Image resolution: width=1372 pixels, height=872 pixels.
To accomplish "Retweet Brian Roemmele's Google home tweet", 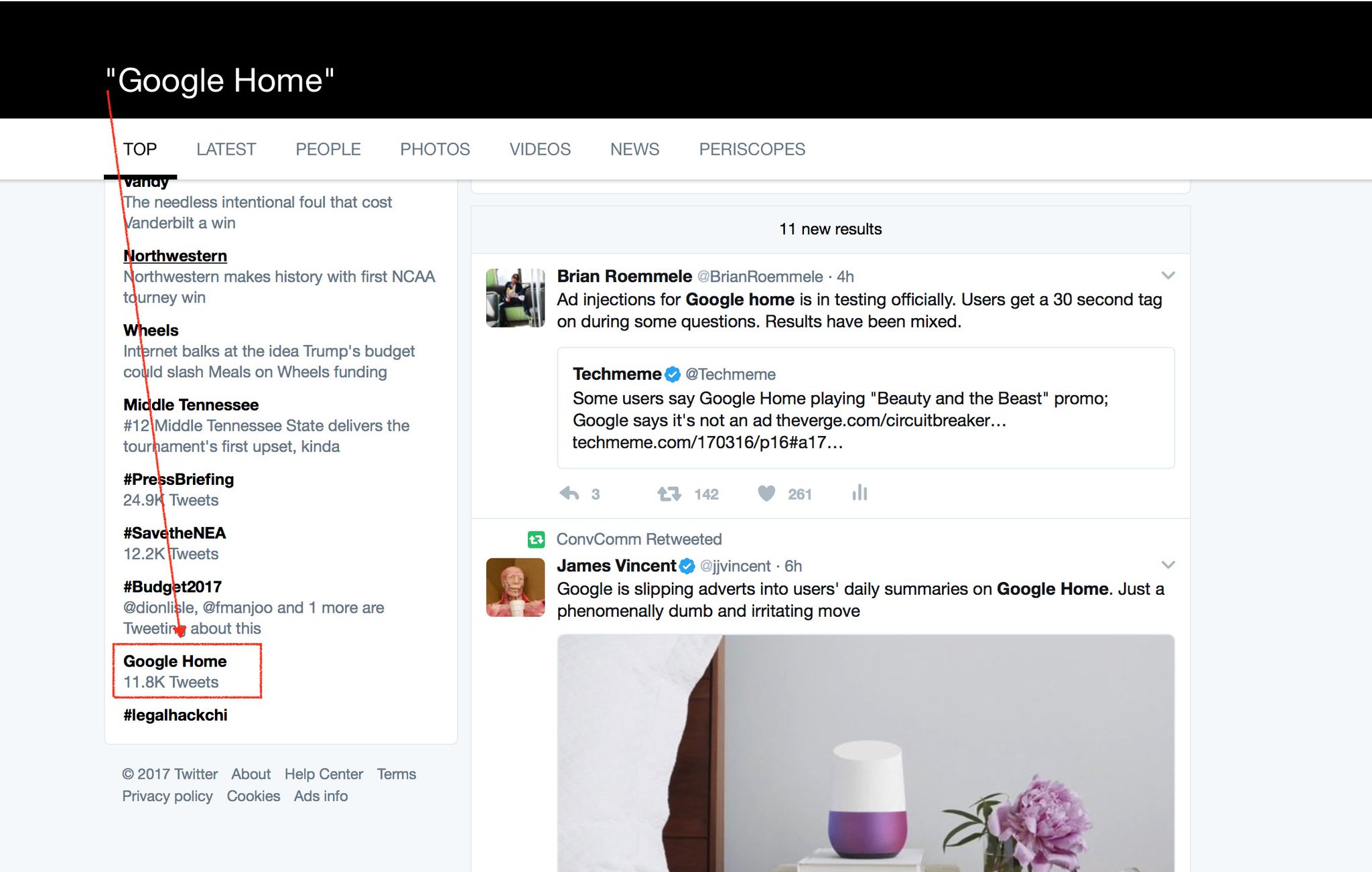I will 669,494.
